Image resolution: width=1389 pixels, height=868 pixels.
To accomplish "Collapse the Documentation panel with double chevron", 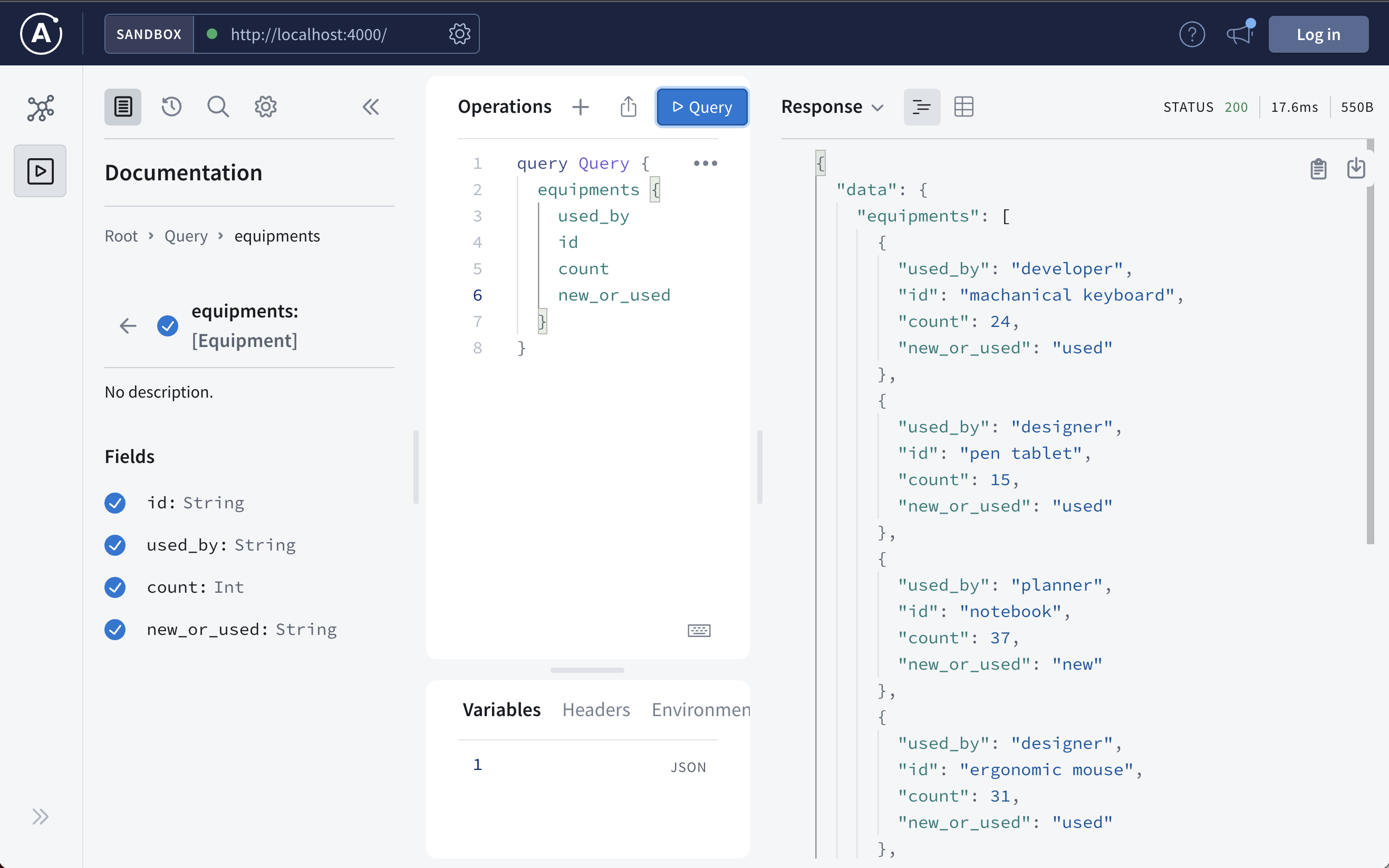I will click(371, 107).
